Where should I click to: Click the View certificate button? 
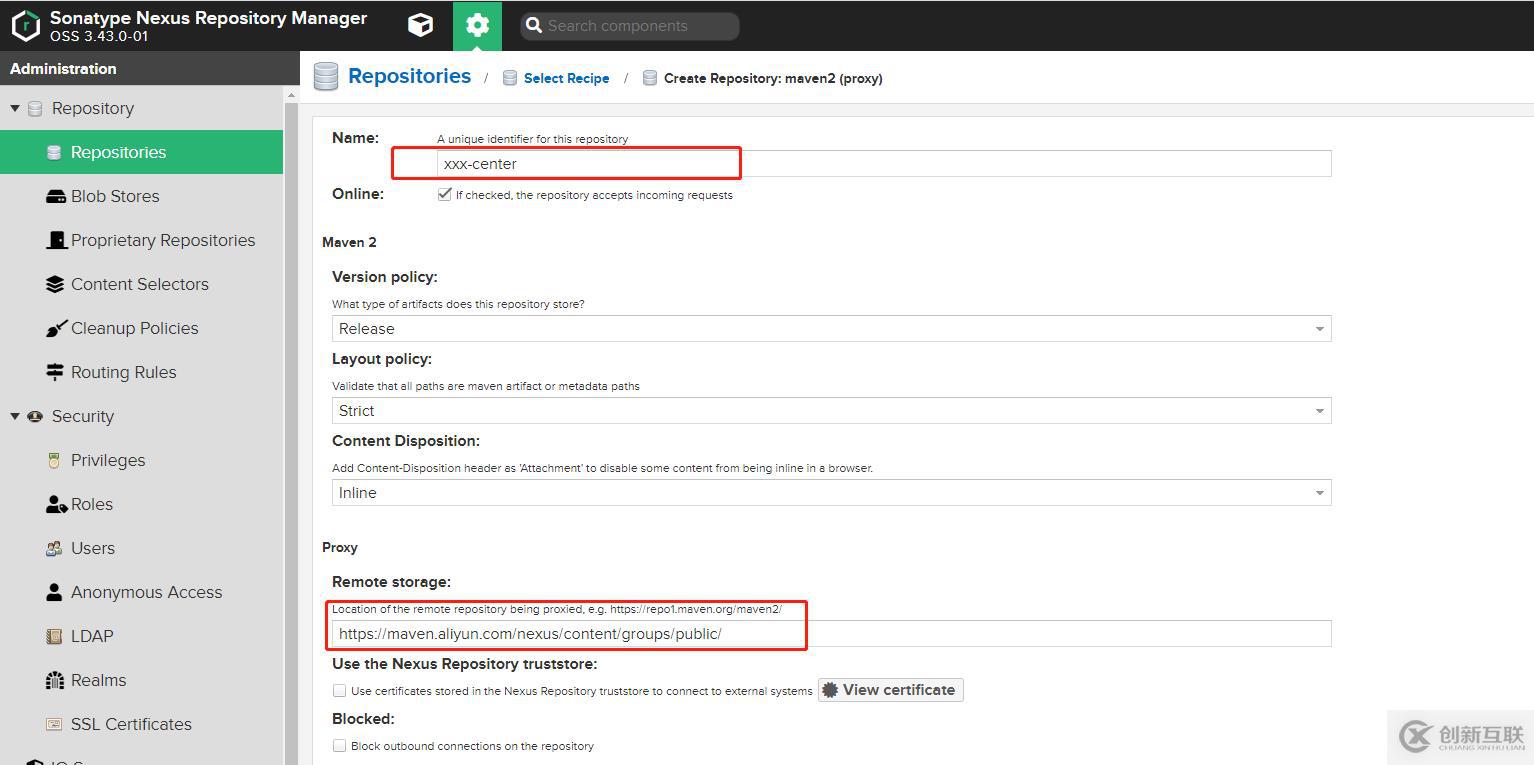[x=891, y=690]
